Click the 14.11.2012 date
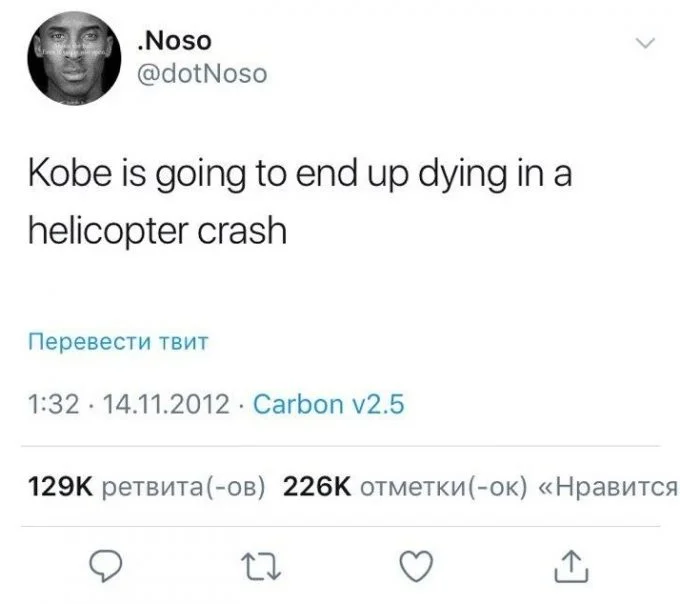This screenshot has width=680, height=604. point(167,404)
